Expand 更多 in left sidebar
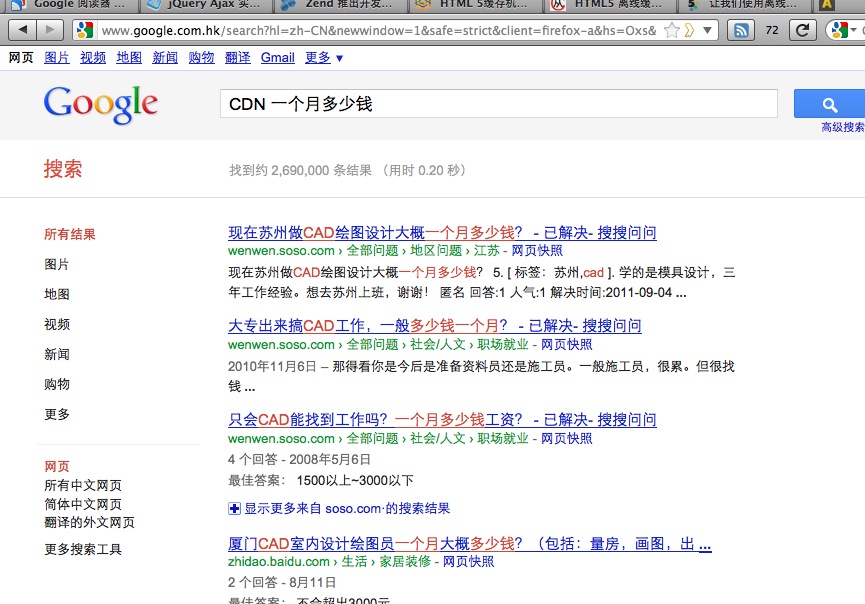The height and width of the screenshot is (604, 865). [57, 414]
